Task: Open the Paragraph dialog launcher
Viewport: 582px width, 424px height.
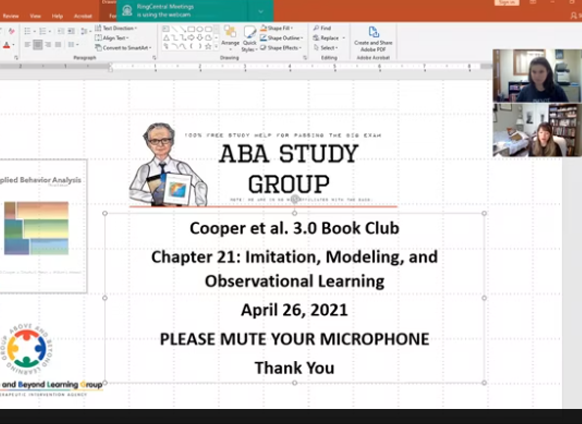Action: click(x=154, y=58)
